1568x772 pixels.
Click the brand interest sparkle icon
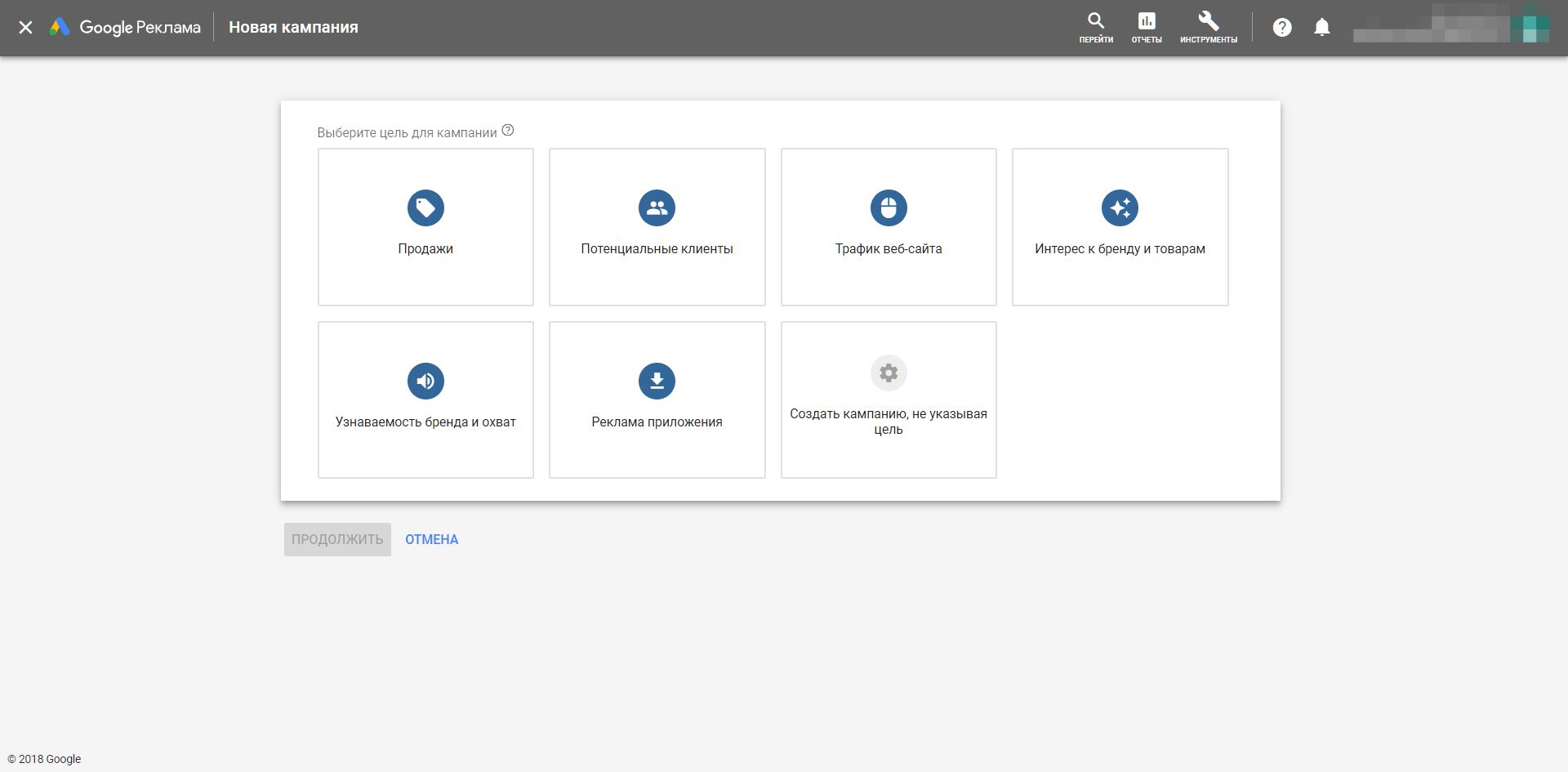coord(1120,208)
